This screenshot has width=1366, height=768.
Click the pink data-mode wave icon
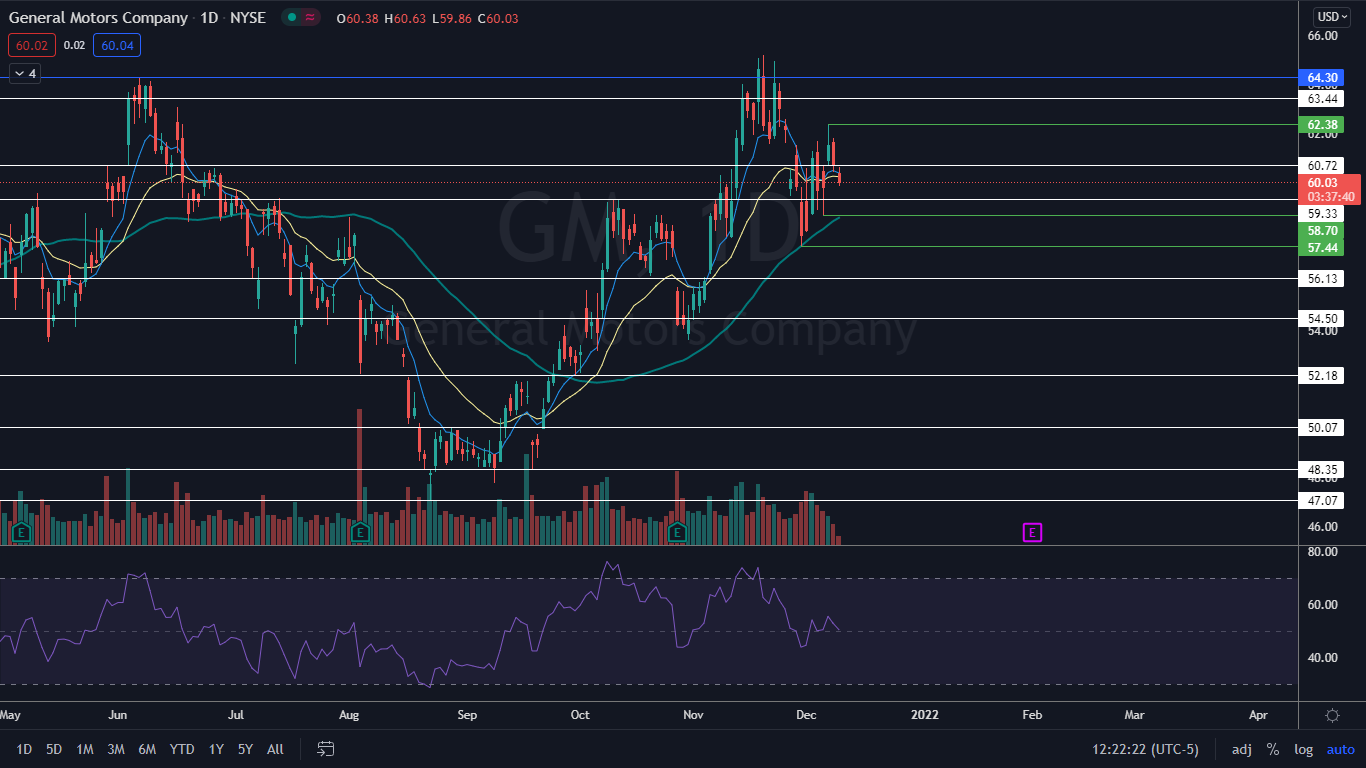pos(310,18)
